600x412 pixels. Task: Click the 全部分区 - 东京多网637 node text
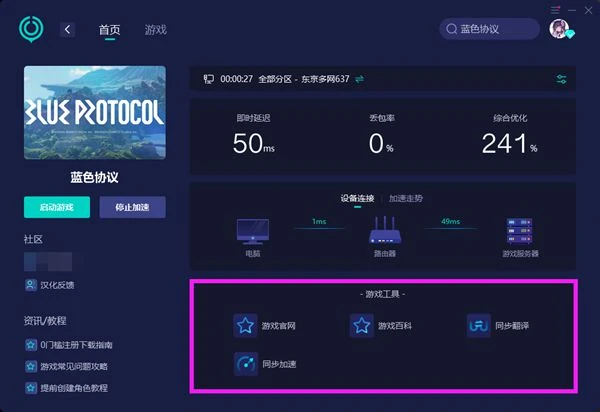[304, 79]
